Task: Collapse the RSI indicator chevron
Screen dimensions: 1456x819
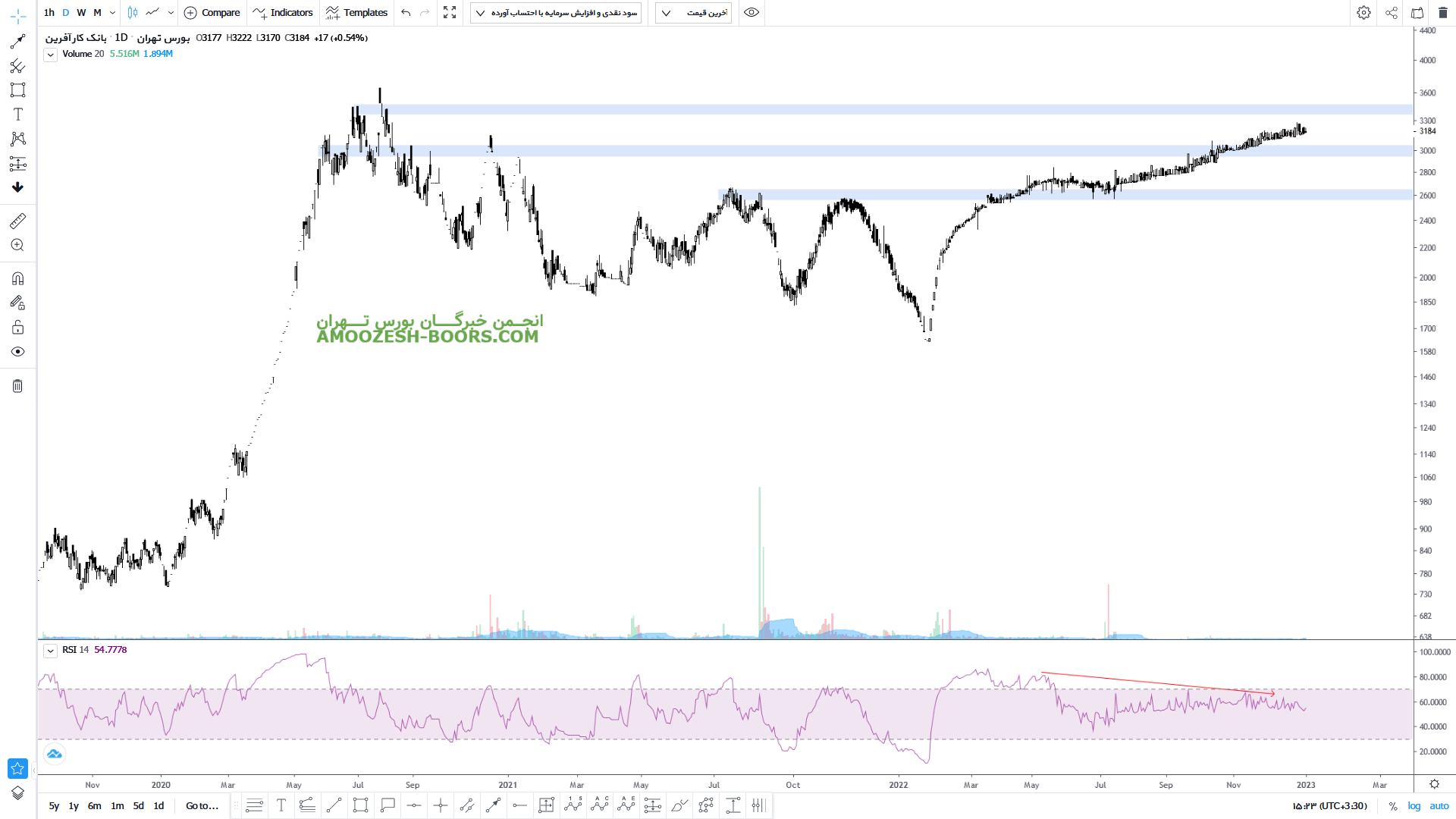Action: tap(50, 651)
